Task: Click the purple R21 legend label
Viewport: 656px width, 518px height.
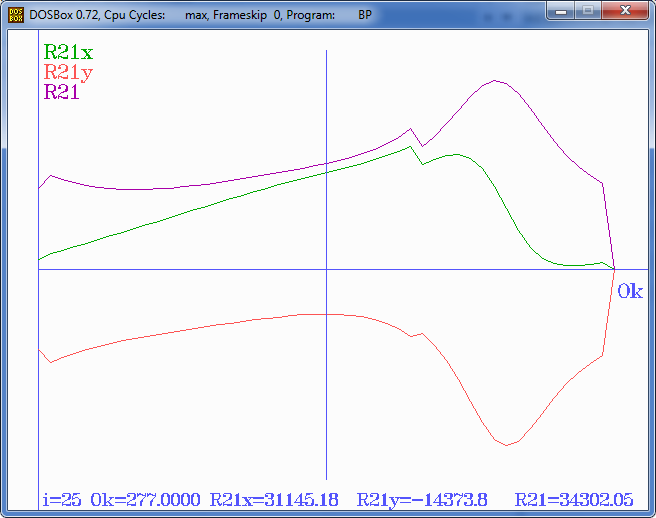Action: click(62, 92)
